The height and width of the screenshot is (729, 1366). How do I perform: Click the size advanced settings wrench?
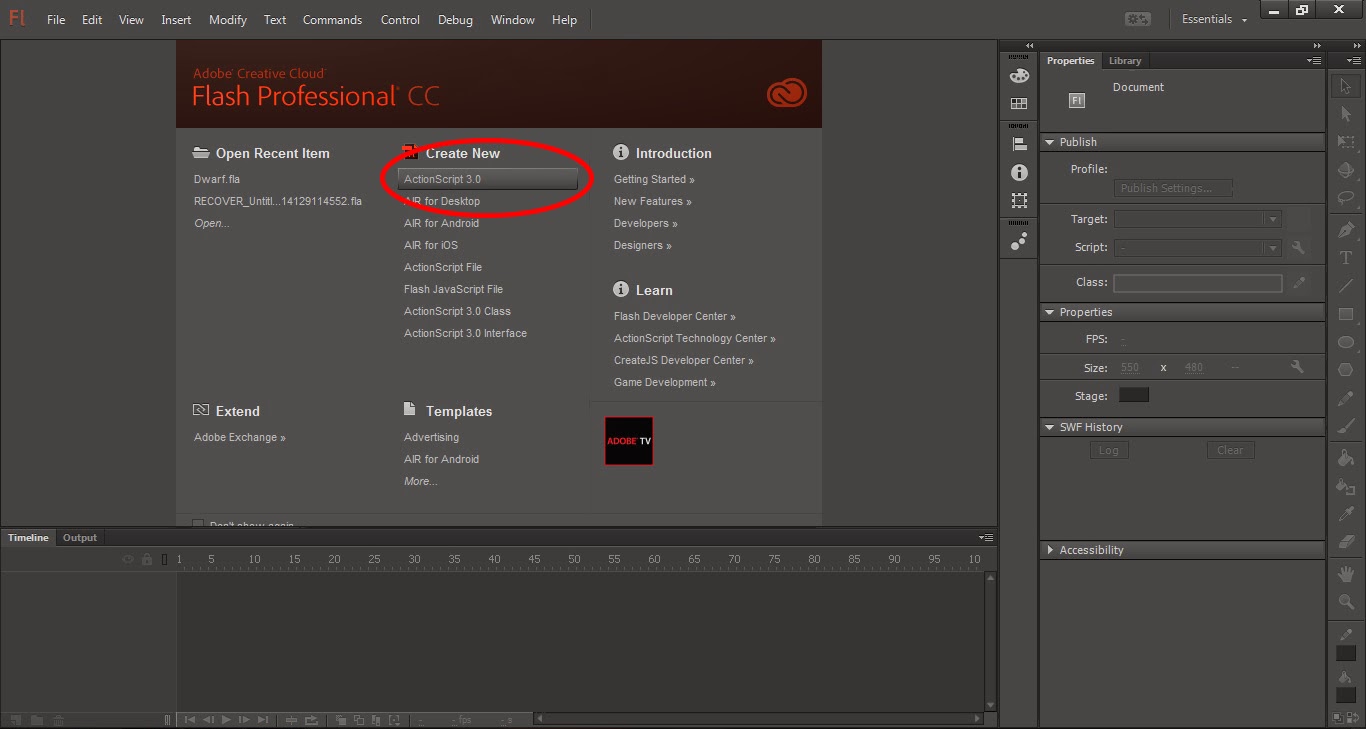pyautogui.click(x=1297, y=367)
